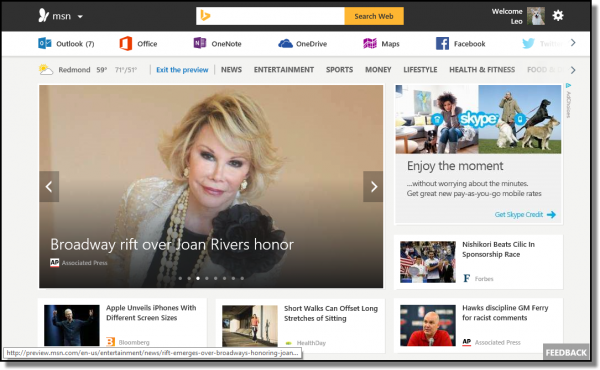This screenshot has width=600, height=370.
Task: Open settings with the gear icon
Action: (558, 15)
